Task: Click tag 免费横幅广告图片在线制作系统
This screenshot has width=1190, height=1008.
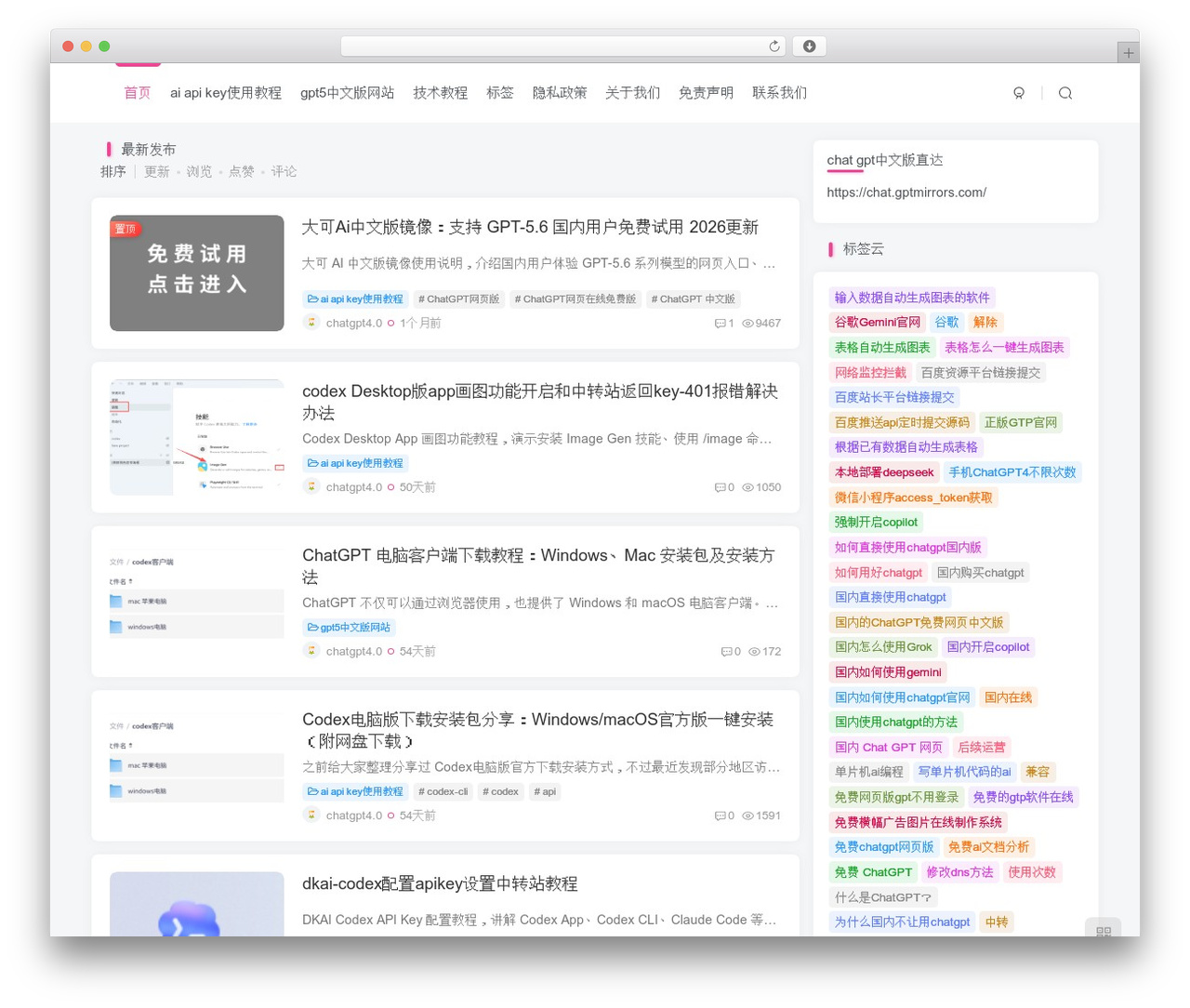Action: [919, 822]
